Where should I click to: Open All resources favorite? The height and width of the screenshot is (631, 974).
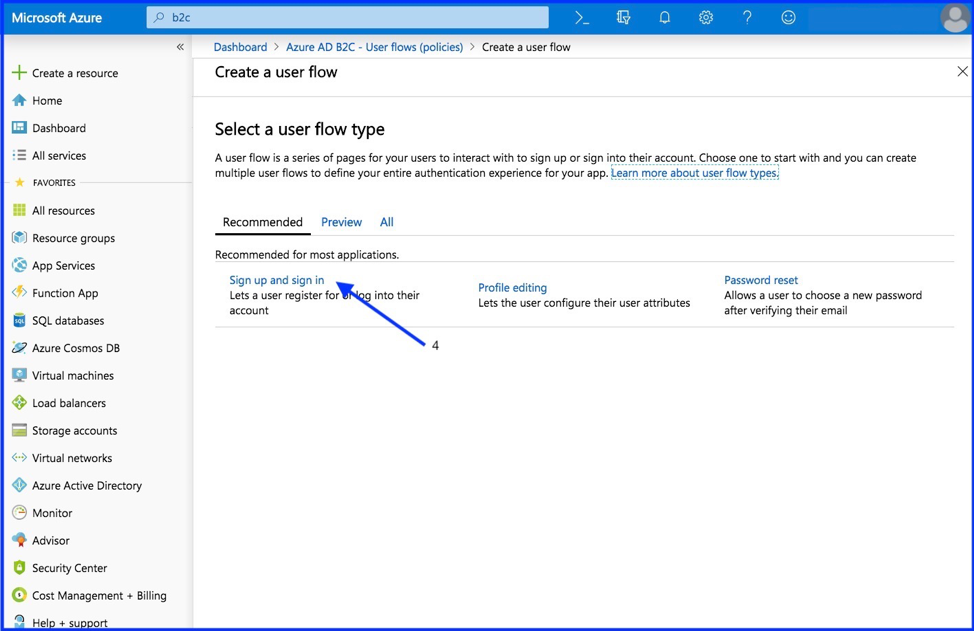pyautogui.click(x=63, y=211)
